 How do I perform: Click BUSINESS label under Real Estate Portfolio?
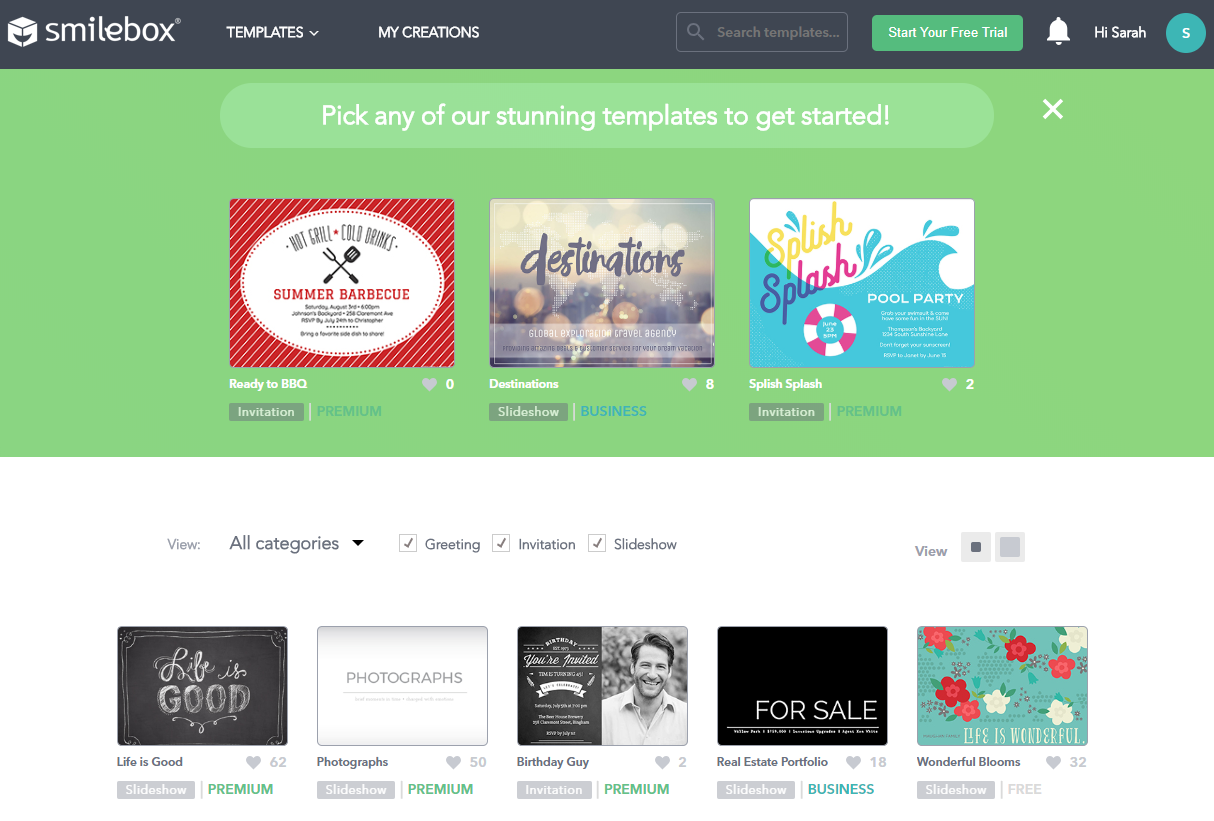pyautogui.click(x=841, y=789)
